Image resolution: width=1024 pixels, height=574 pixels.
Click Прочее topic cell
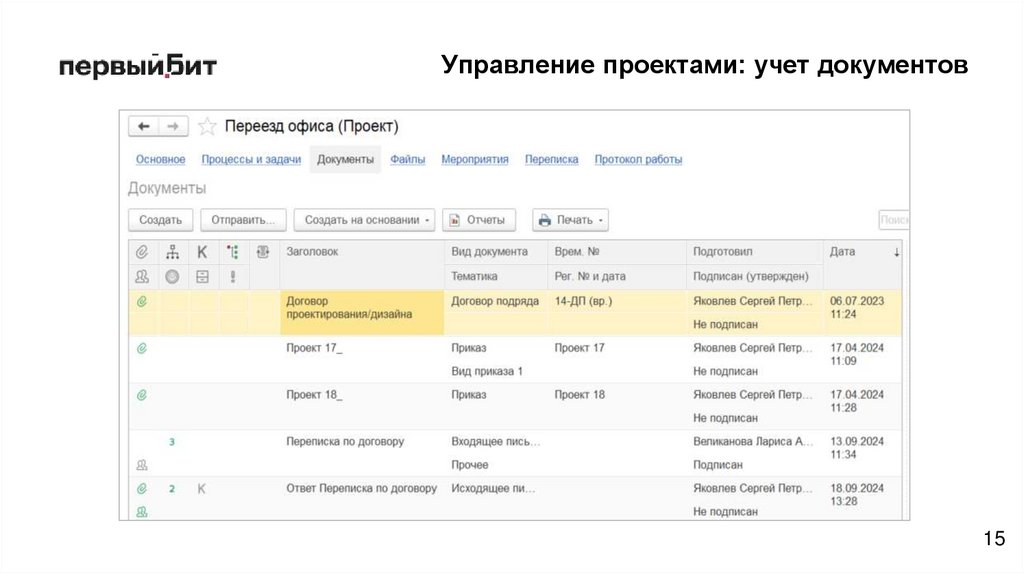point(470,465)
